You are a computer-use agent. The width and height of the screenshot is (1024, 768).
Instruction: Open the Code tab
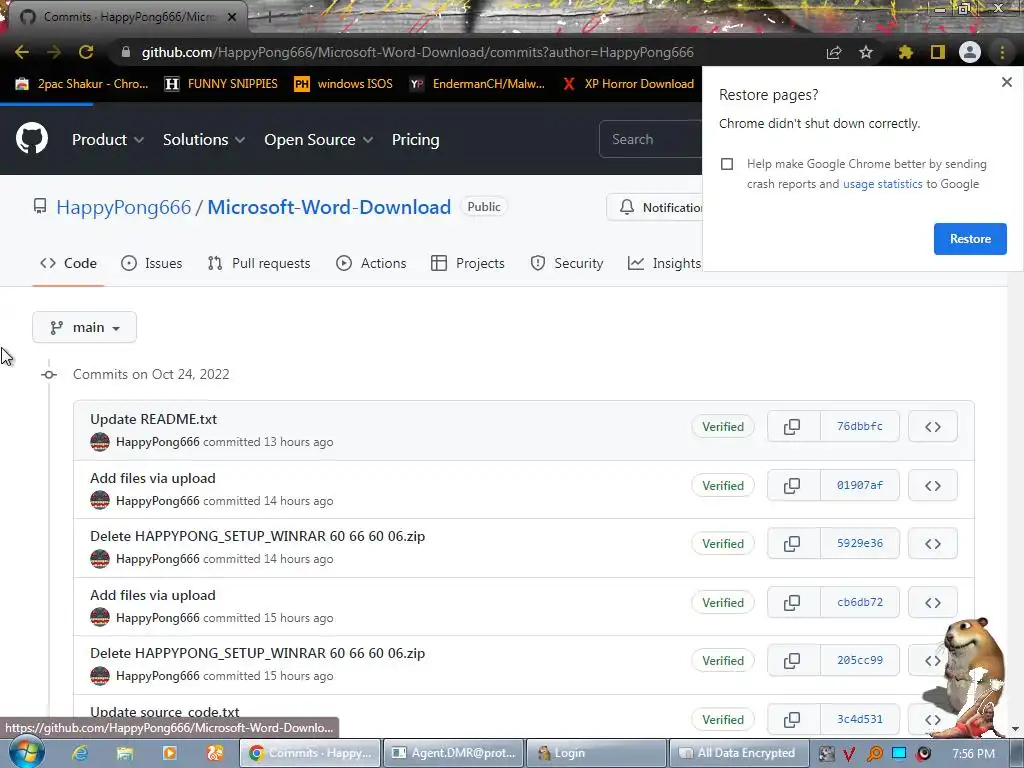(69, 263)
